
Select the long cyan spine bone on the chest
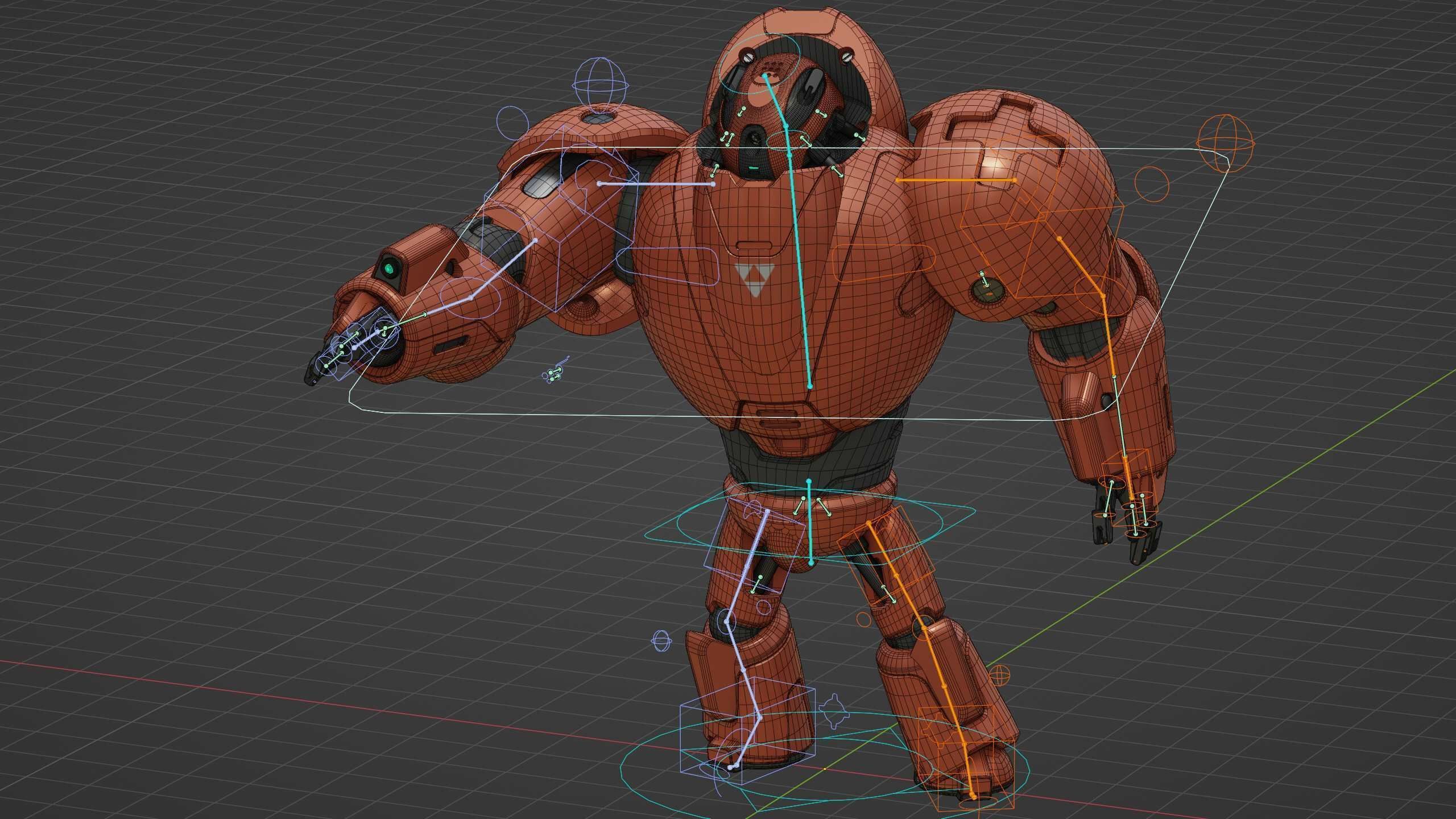(800, 270)
